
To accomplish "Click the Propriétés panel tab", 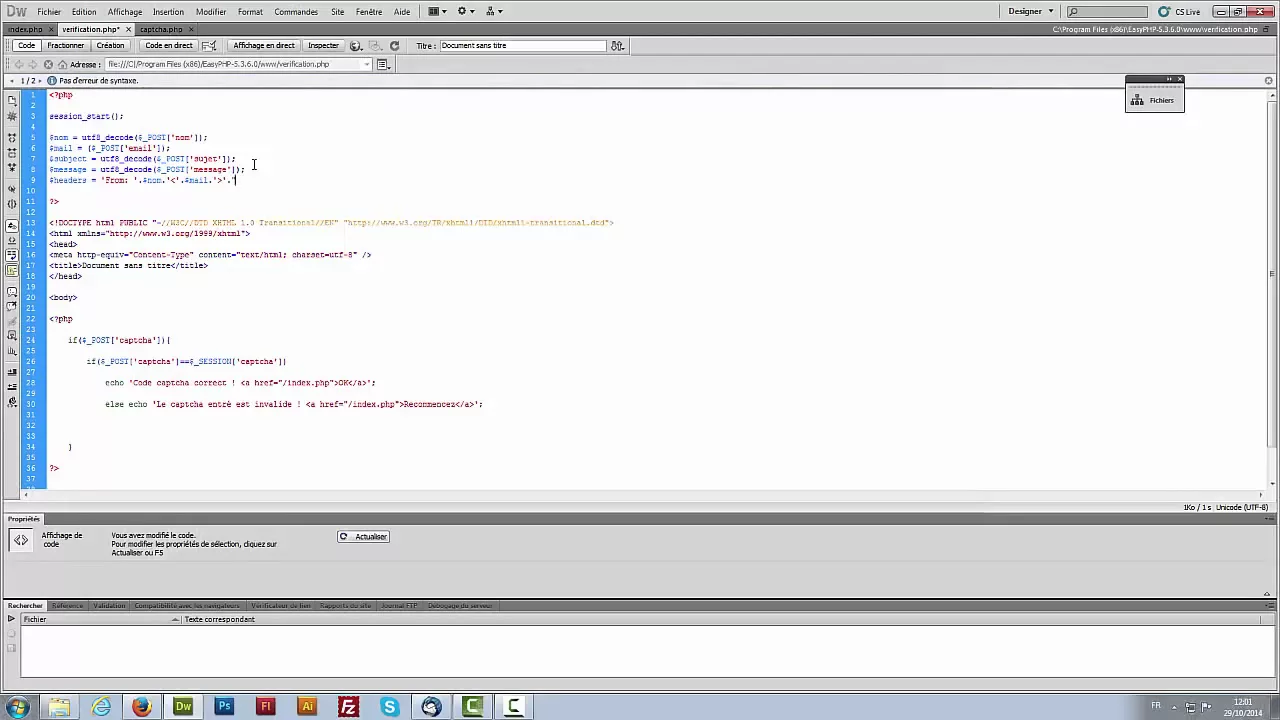I will click(23, 519).
